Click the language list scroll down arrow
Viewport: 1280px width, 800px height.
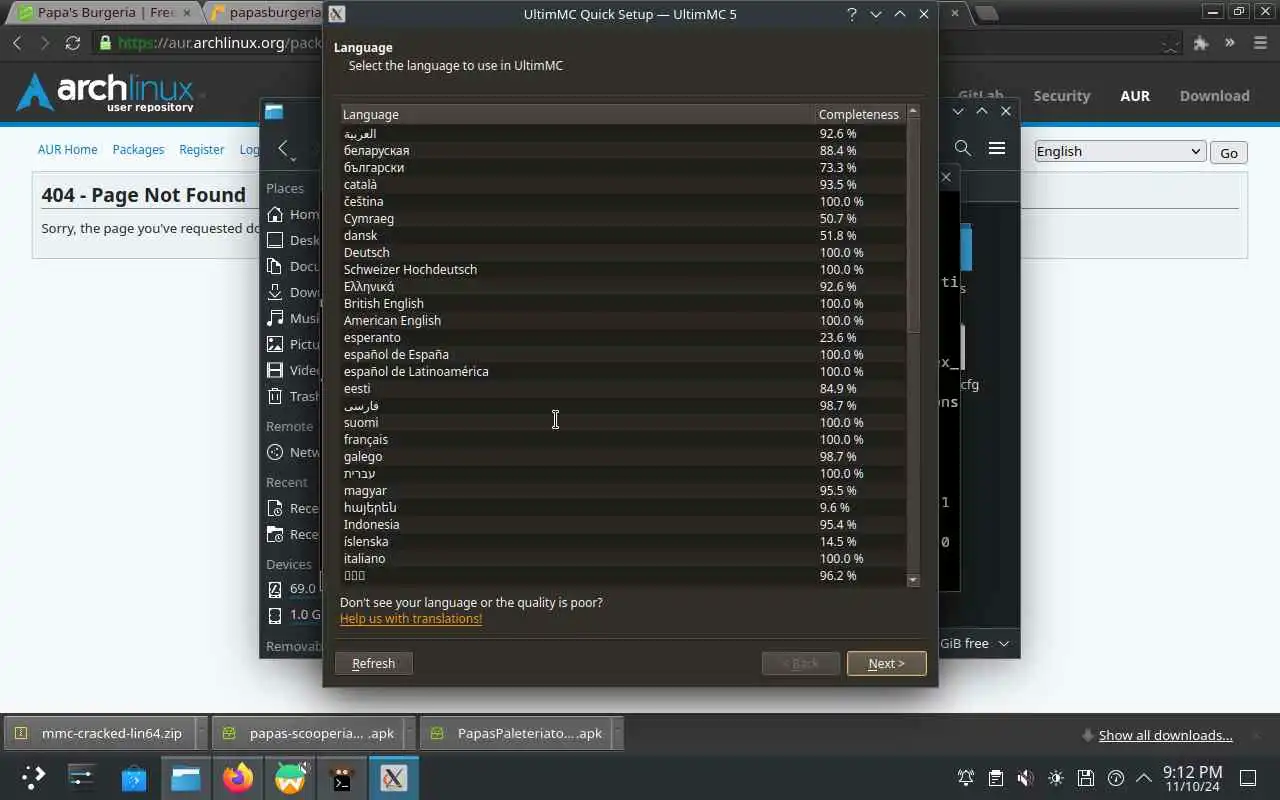point(913,580)
